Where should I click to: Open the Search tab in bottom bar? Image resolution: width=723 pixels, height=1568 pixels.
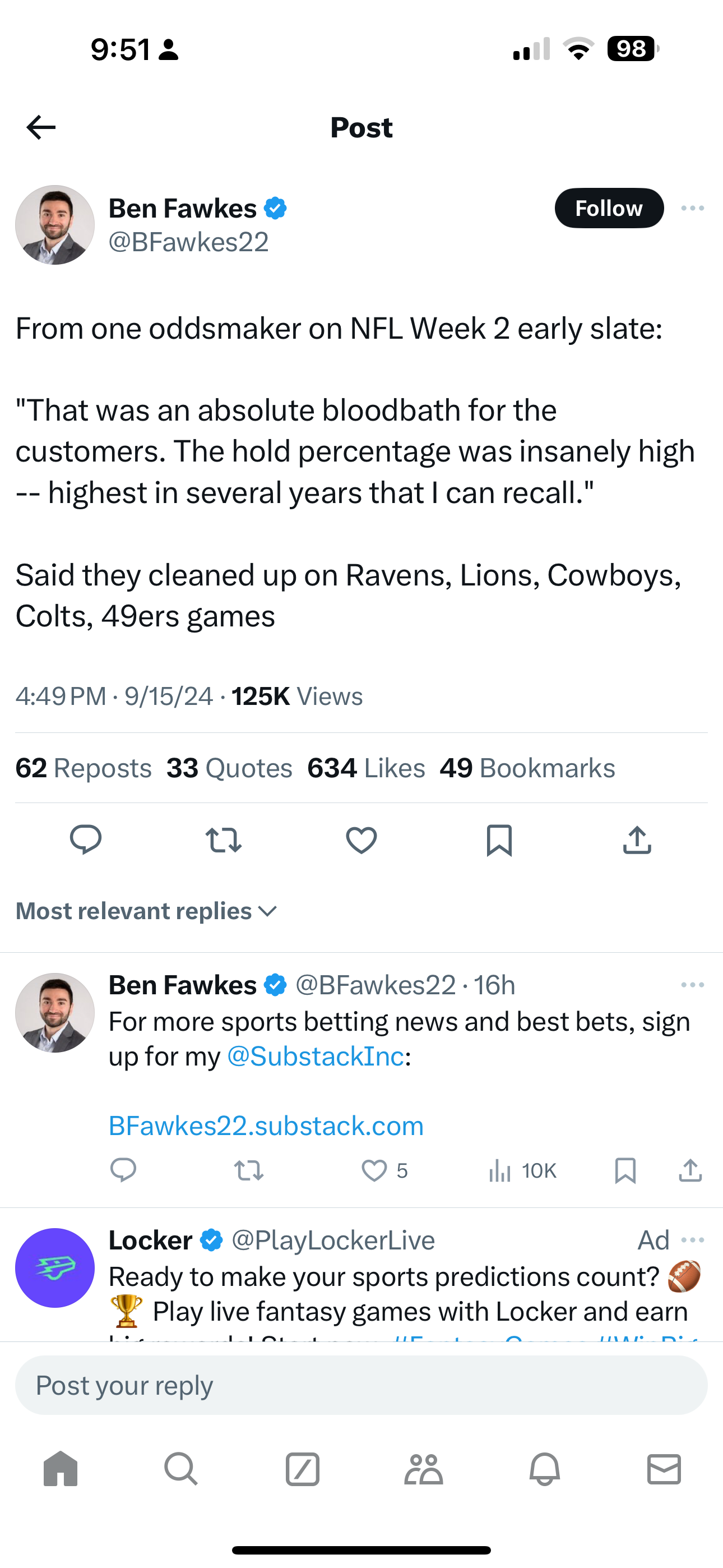click(180, 1469)
